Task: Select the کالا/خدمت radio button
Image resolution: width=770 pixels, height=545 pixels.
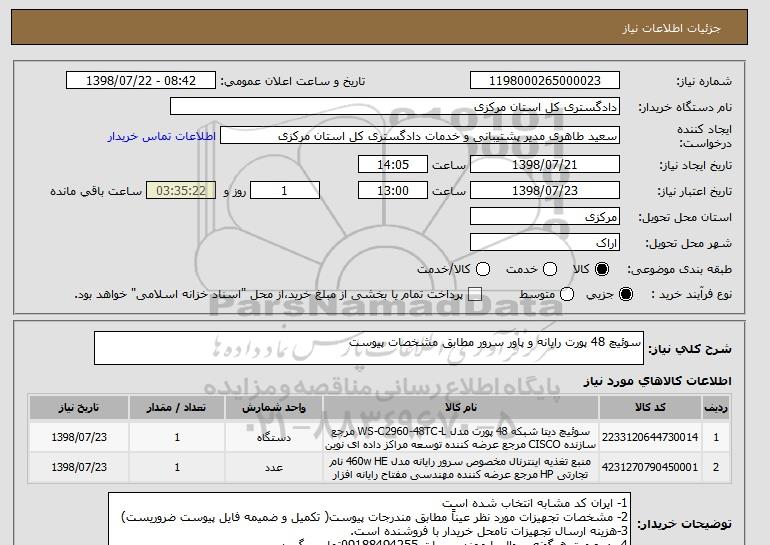Action: click(483, 269)
